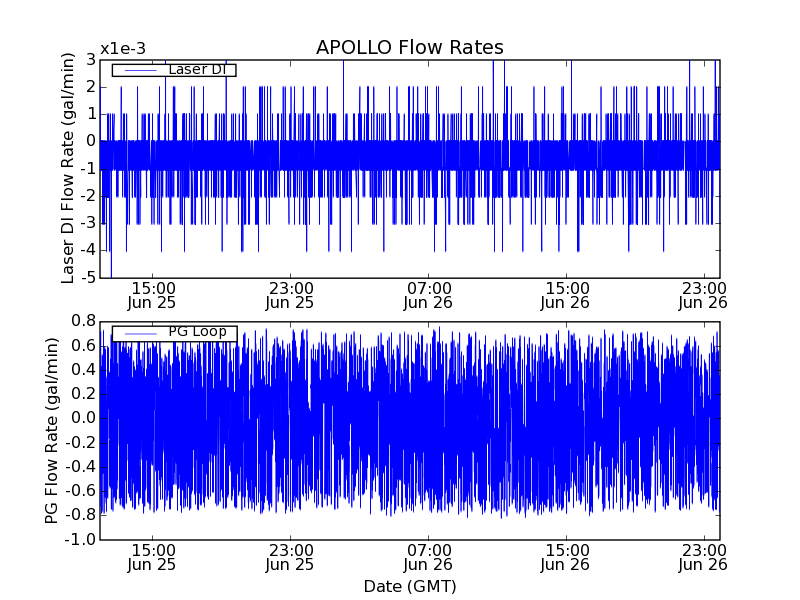
Task: Click y-tick '0.6' on the PG Loop plot
Action: [x=84, y=346]
